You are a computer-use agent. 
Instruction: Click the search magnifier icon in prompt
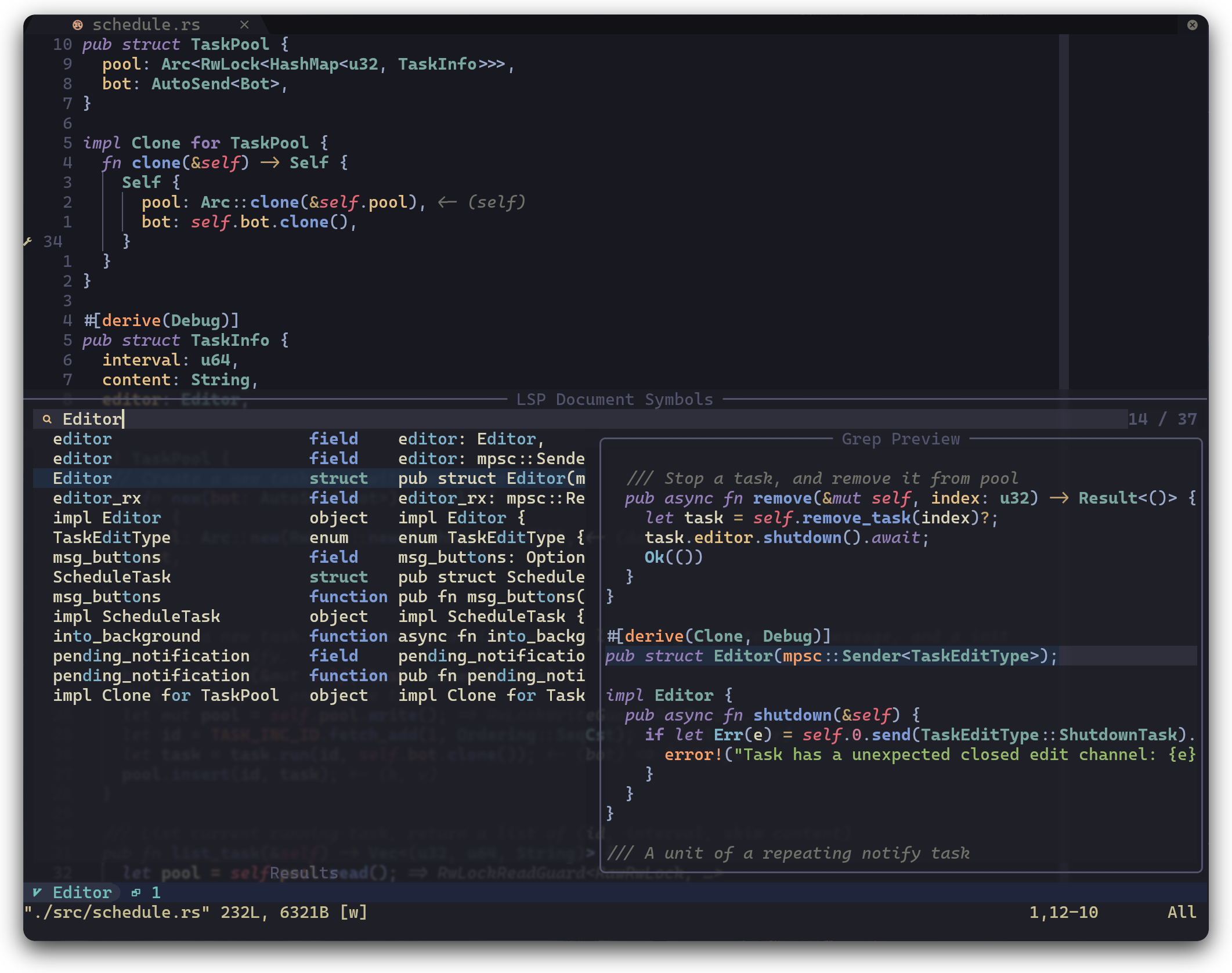48,419
